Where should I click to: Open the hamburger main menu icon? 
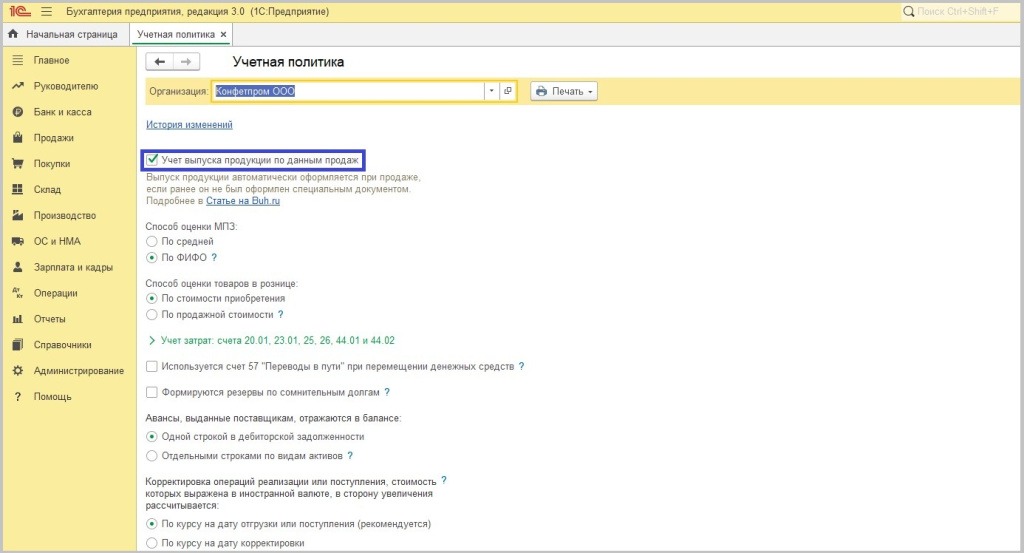point(46,11)
